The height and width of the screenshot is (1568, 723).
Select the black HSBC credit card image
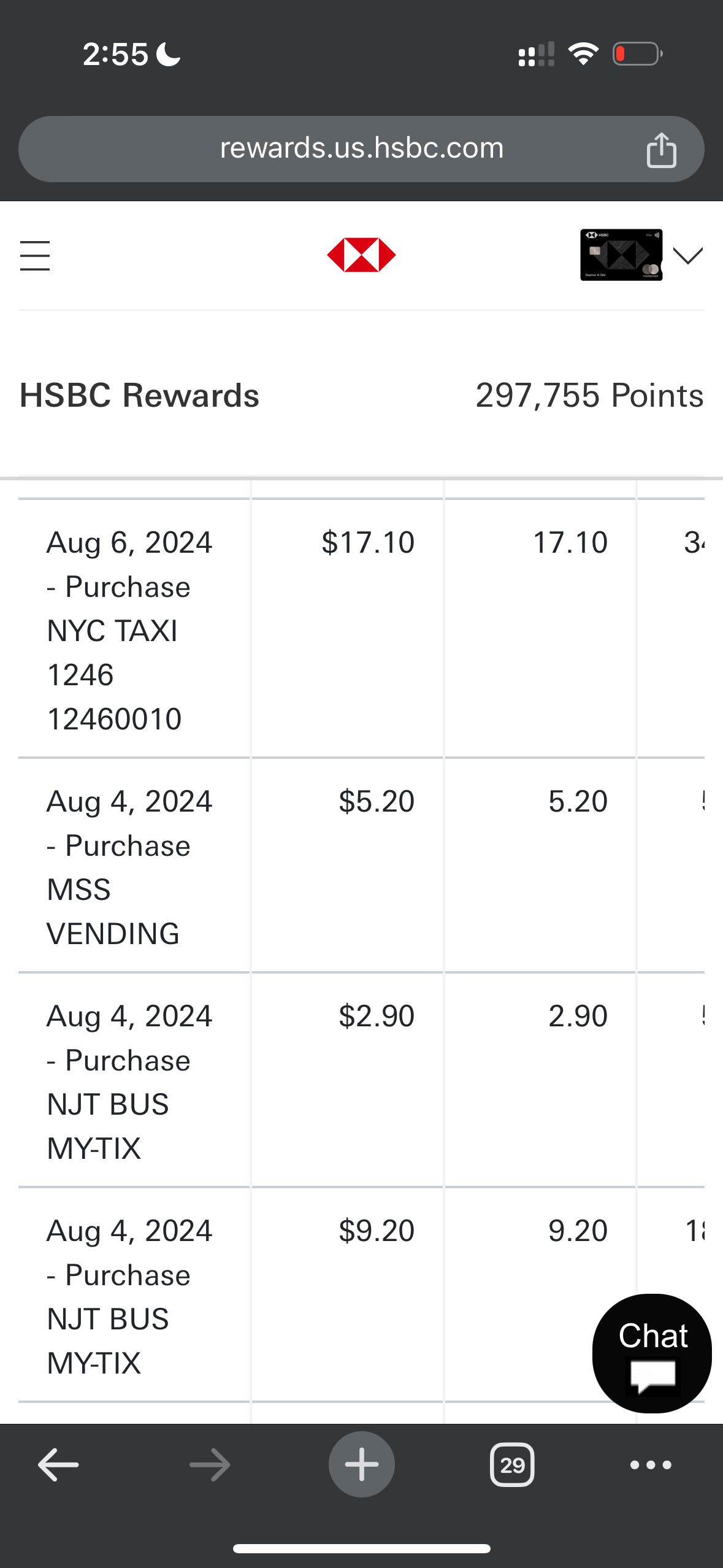pos(621,255)
